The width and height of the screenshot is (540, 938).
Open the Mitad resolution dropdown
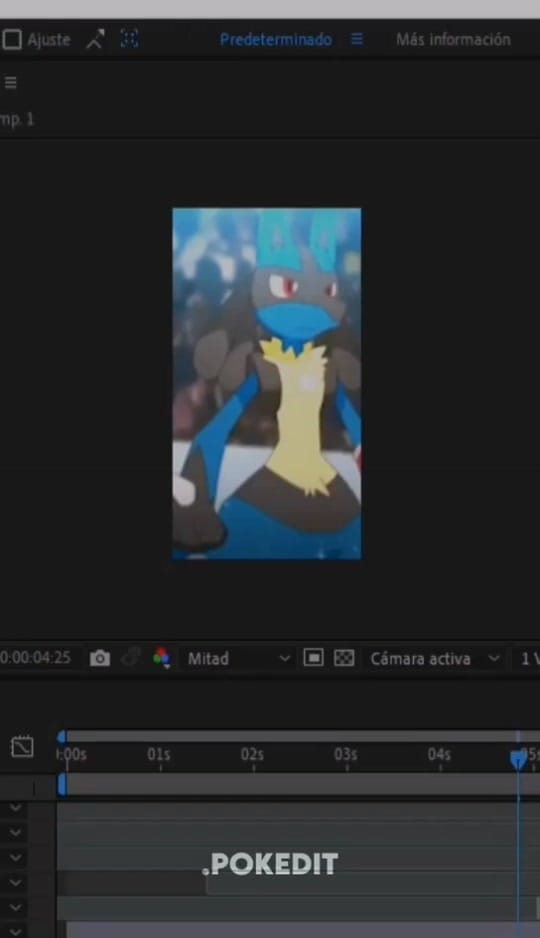tap(238, 659)
